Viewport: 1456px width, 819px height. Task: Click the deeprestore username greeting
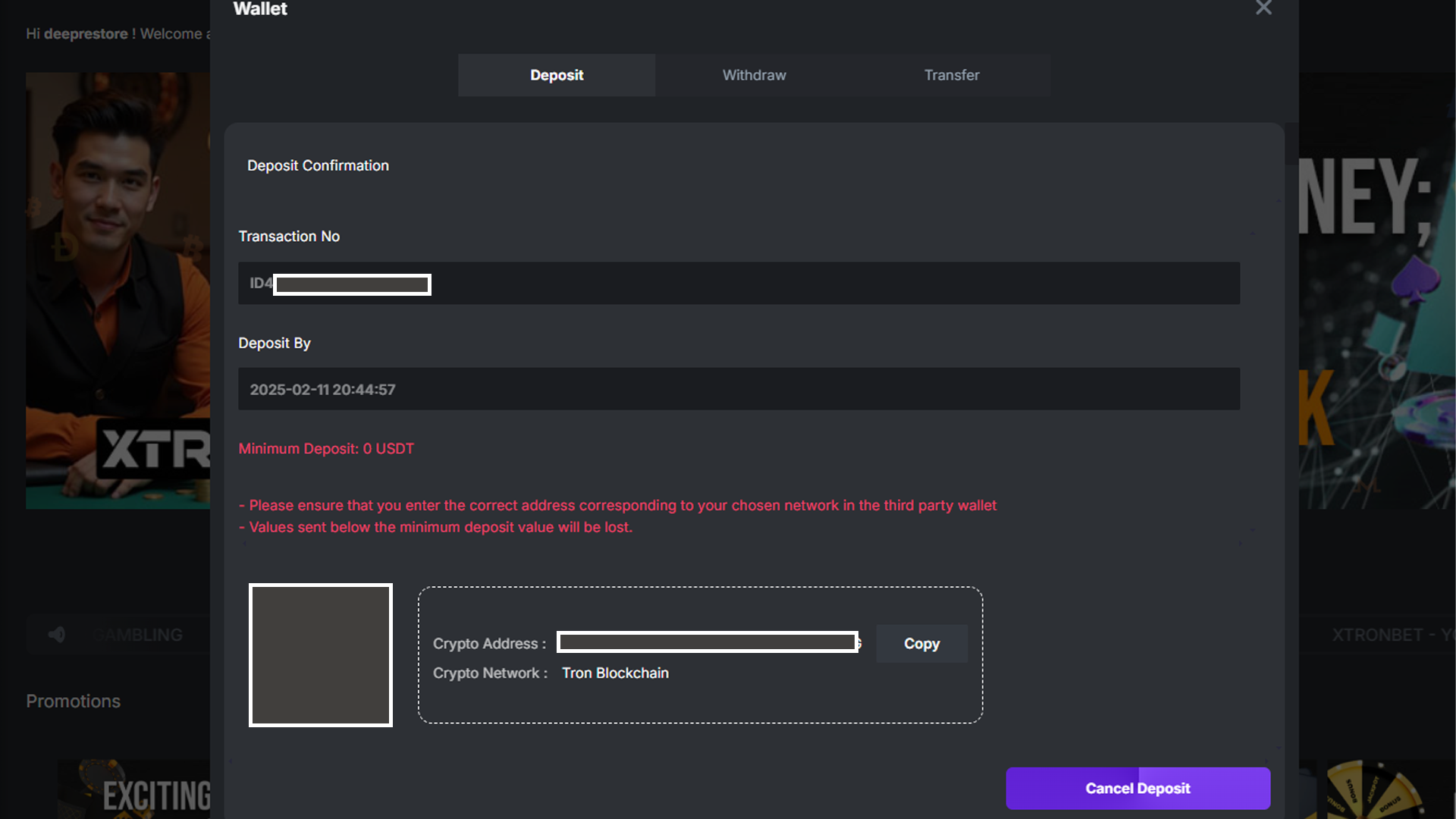click(x=86, y=34)
